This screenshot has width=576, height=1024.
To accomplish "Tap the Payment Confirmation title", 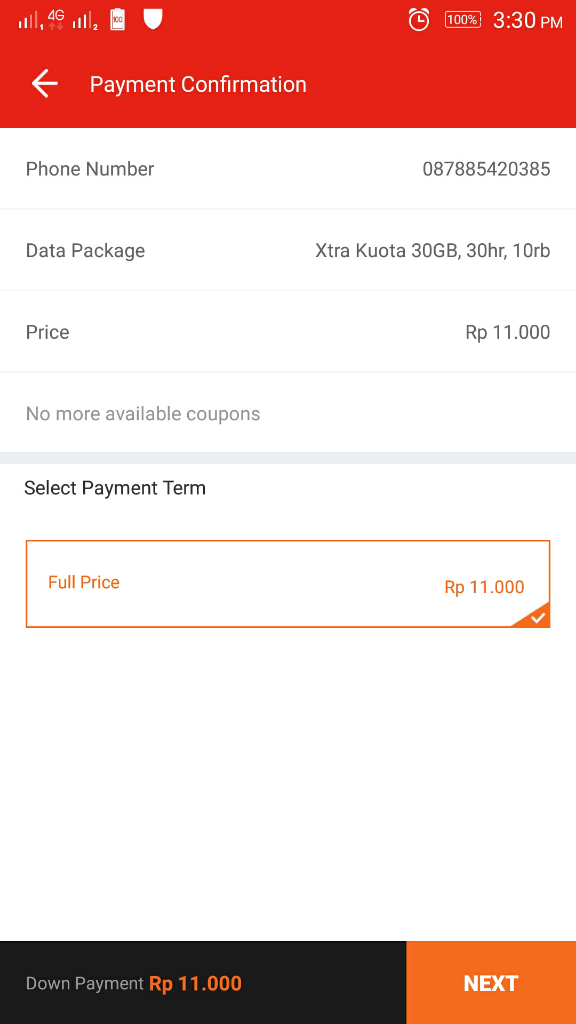I will [198, 84].
